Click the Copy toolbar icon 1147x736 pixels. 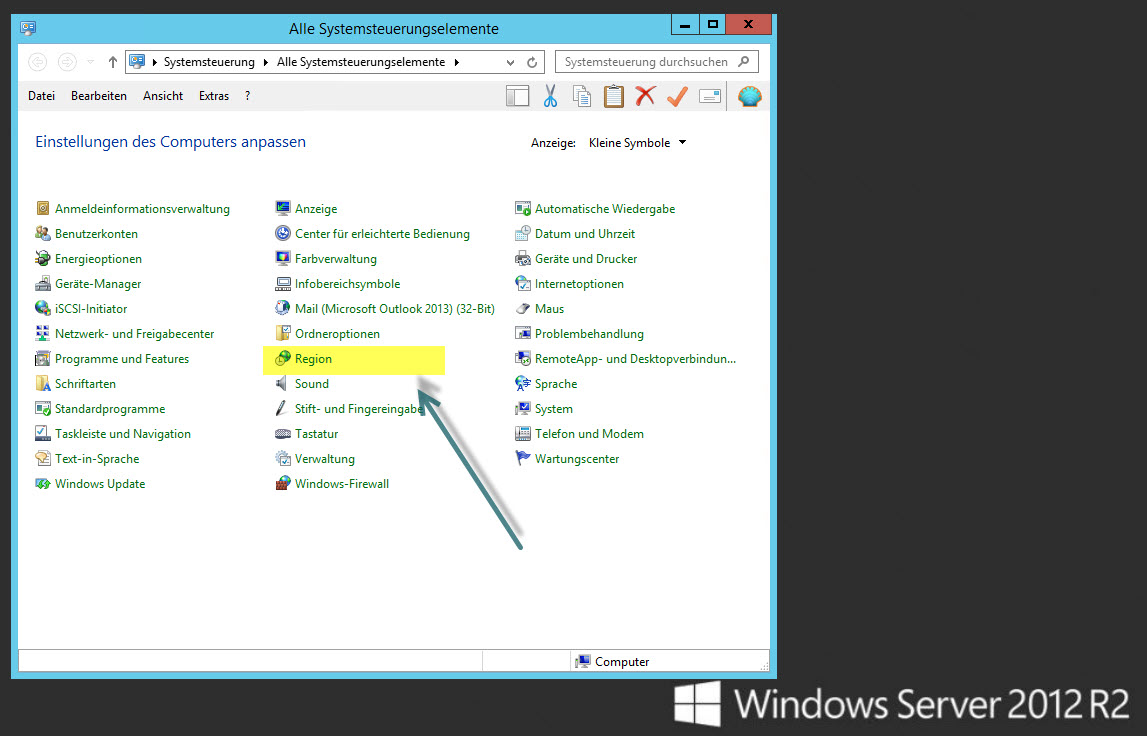(x=582, y=96)
